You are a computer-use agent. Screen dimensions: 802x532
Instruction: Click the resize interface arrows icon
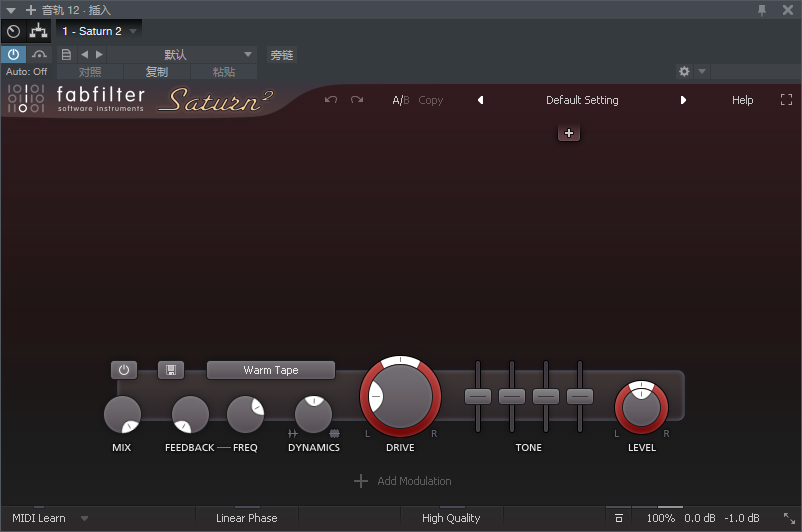(x=789, y=518)
